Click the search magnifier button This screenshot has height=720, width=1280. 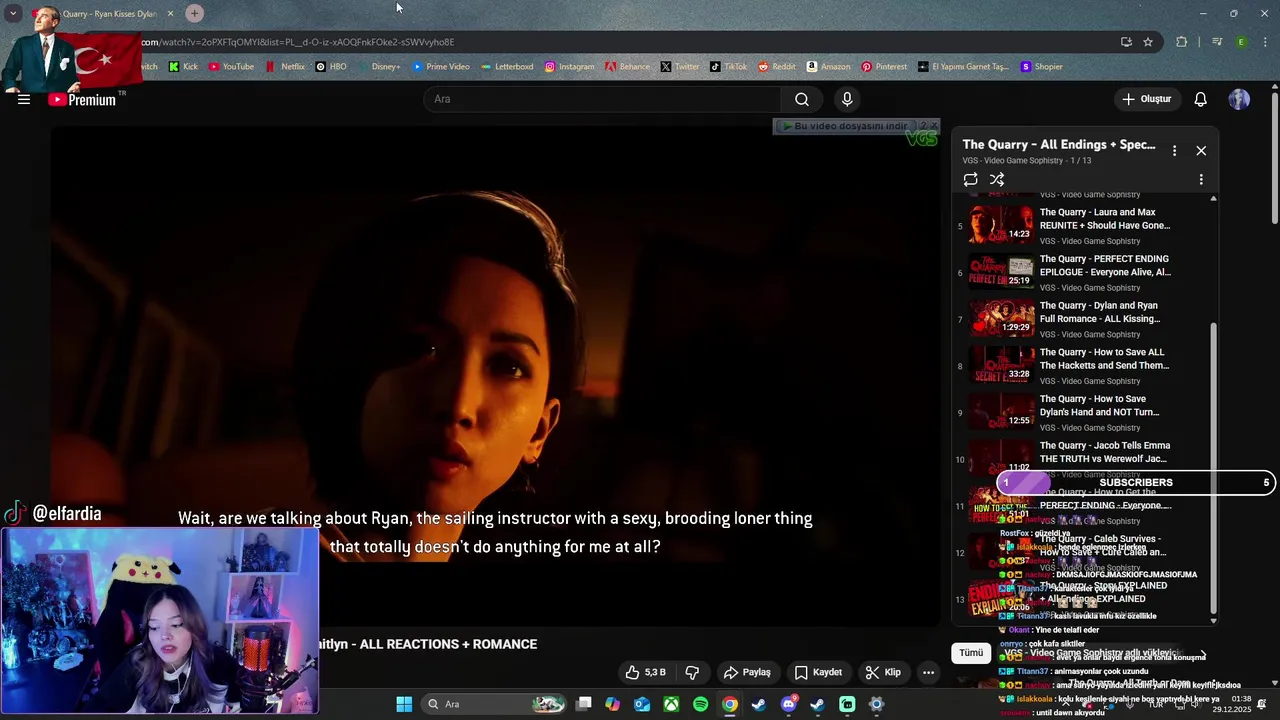pos(802,99)
